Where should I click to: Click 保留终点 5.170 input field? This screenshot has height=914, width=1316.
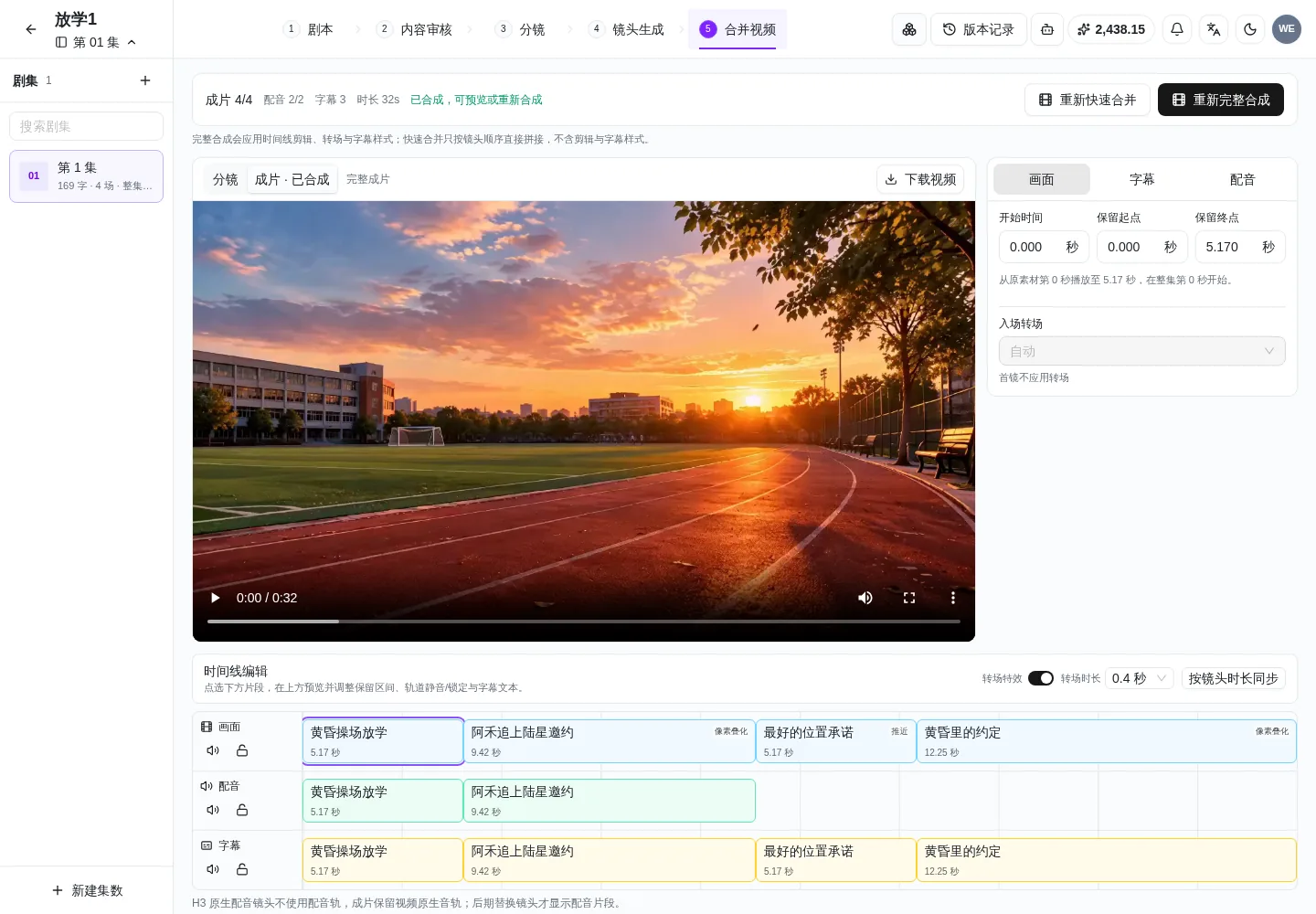pos(1239,247)
